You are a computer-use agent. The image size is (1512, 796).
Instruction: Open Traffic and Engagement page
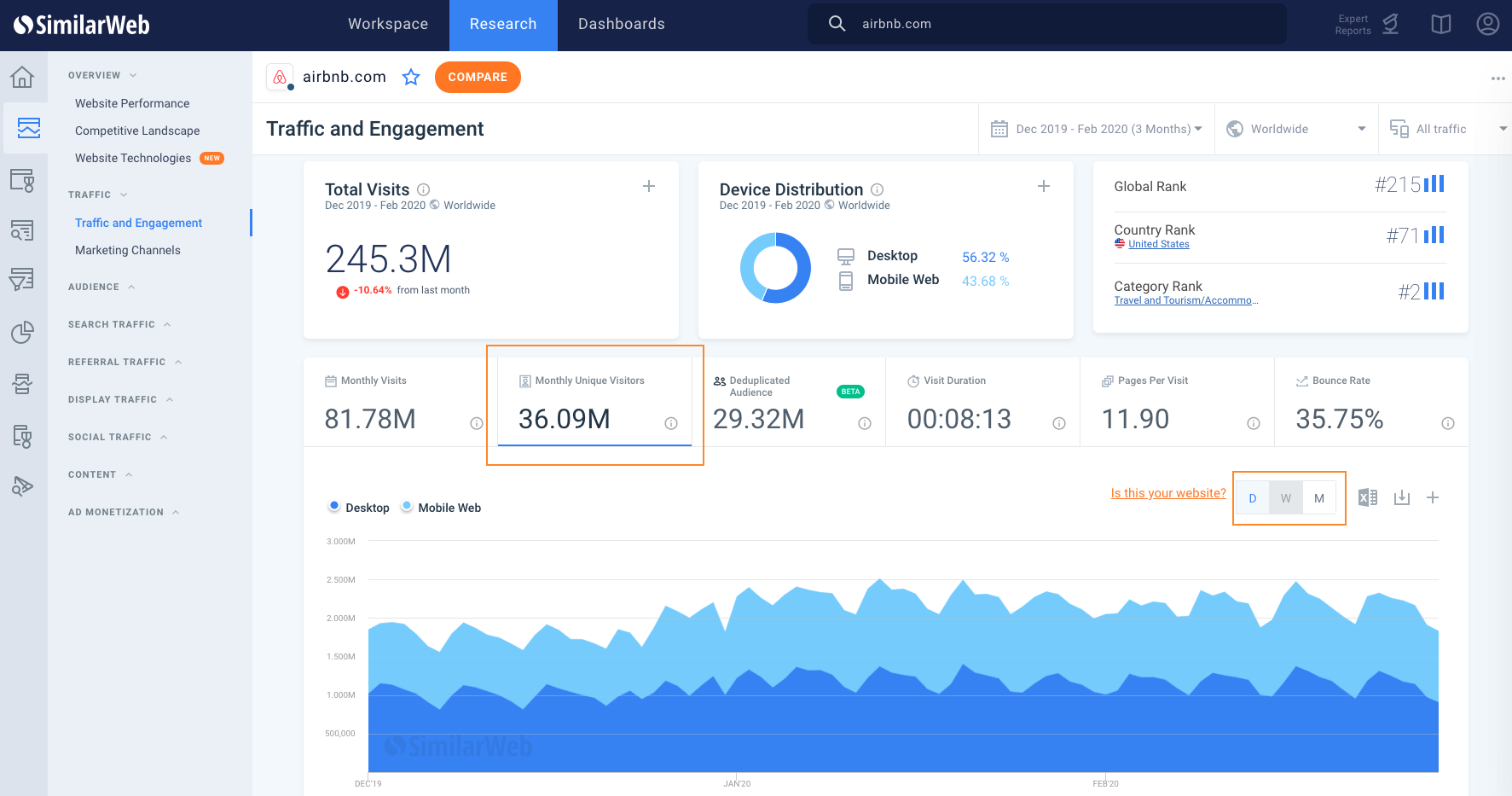coord(139,223)
